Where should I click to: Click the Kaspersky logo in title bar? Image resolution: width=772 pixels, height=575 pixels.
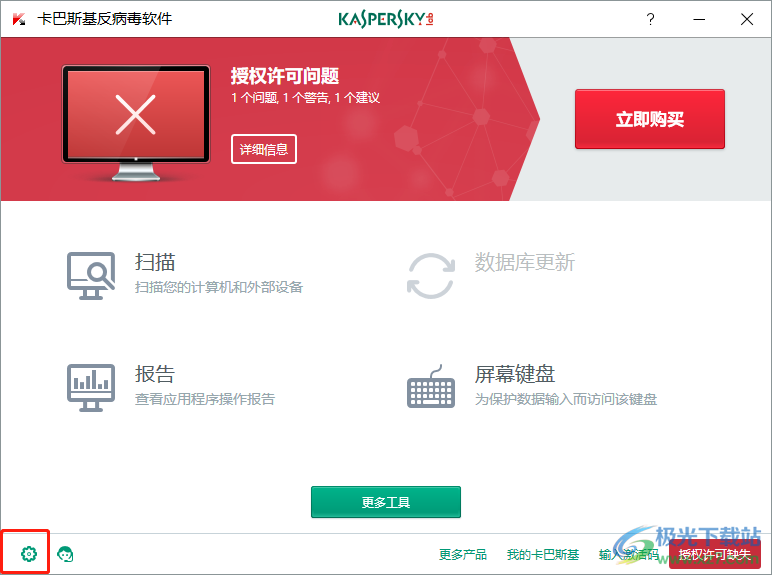click(x=386, y=19)
